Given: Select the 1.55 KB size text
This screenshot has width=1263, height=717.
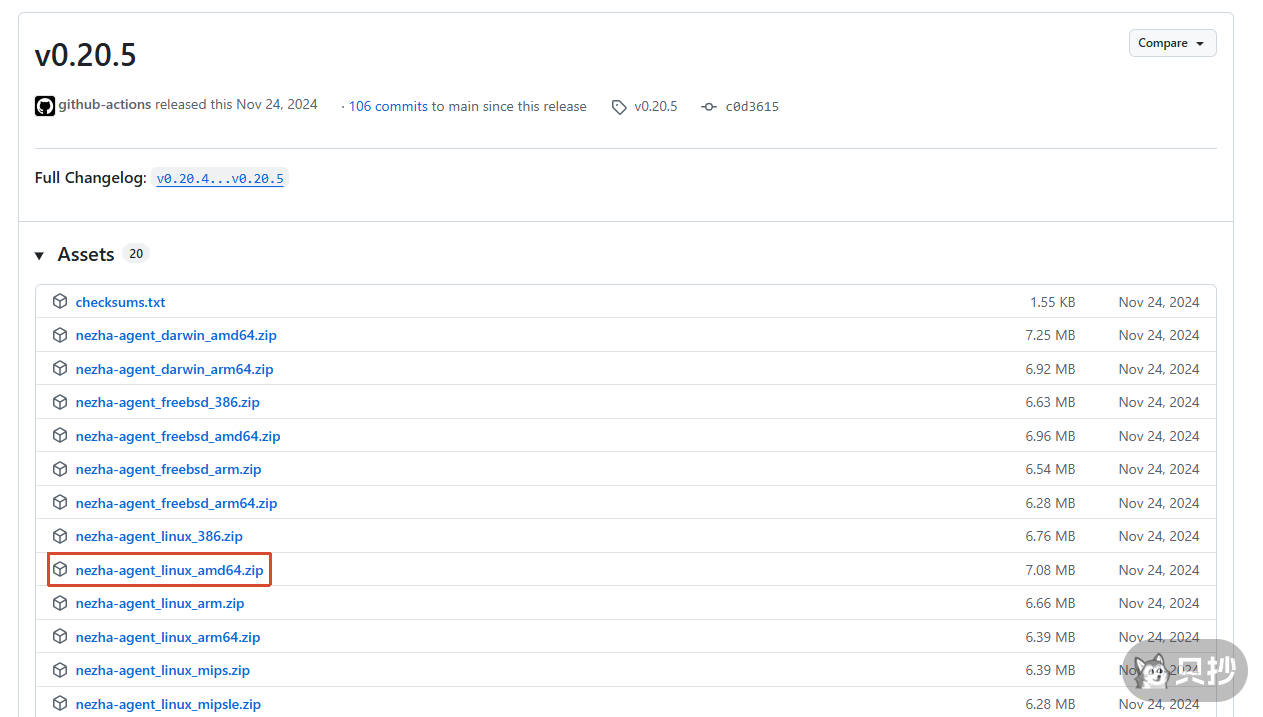Looking at the screenshot, I should coord(1052,302).
